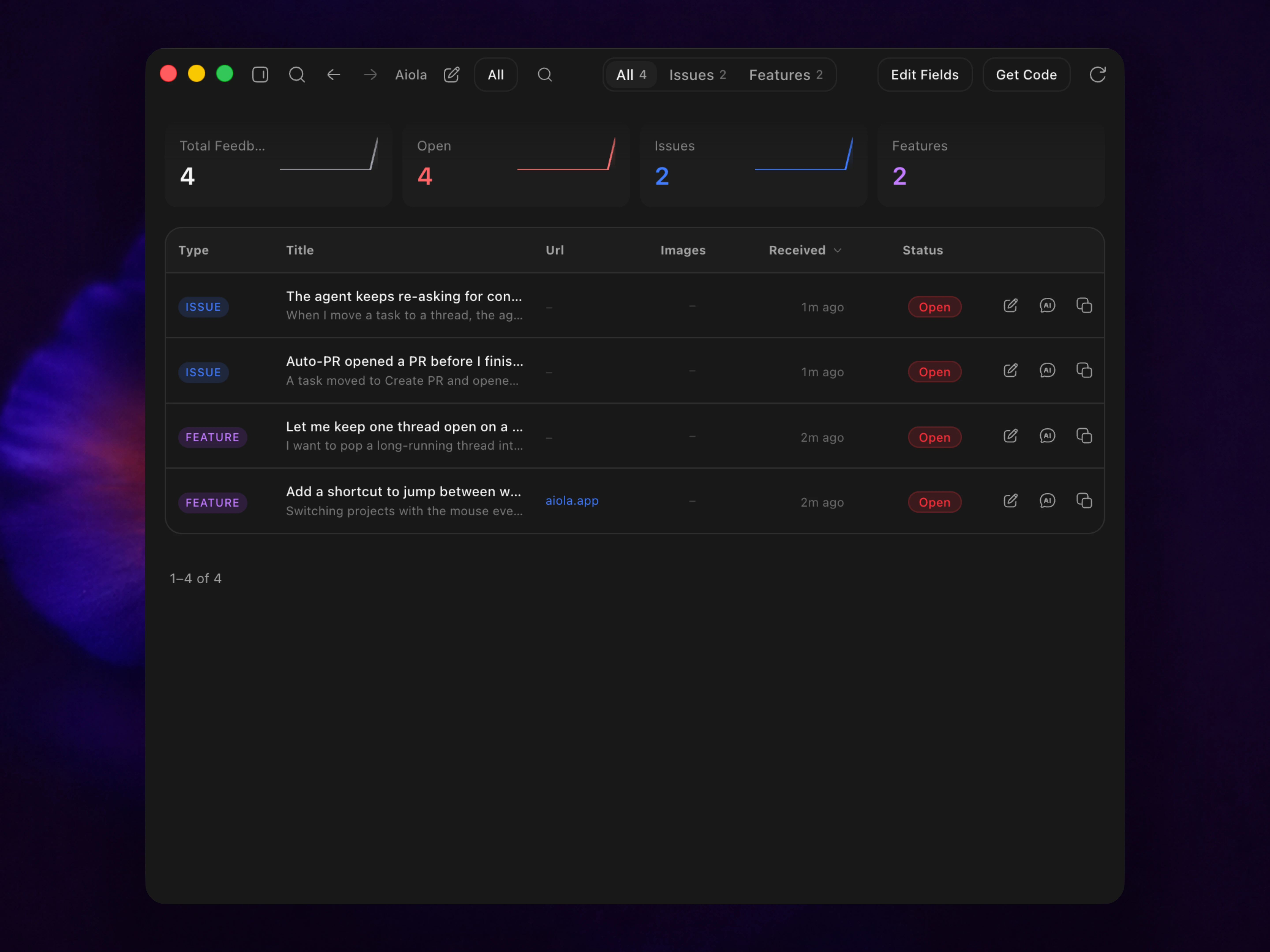The image size is (1270, 952).
Task: Open AI chat for 'Add a shortcut' row
Action: [1047, 500]
